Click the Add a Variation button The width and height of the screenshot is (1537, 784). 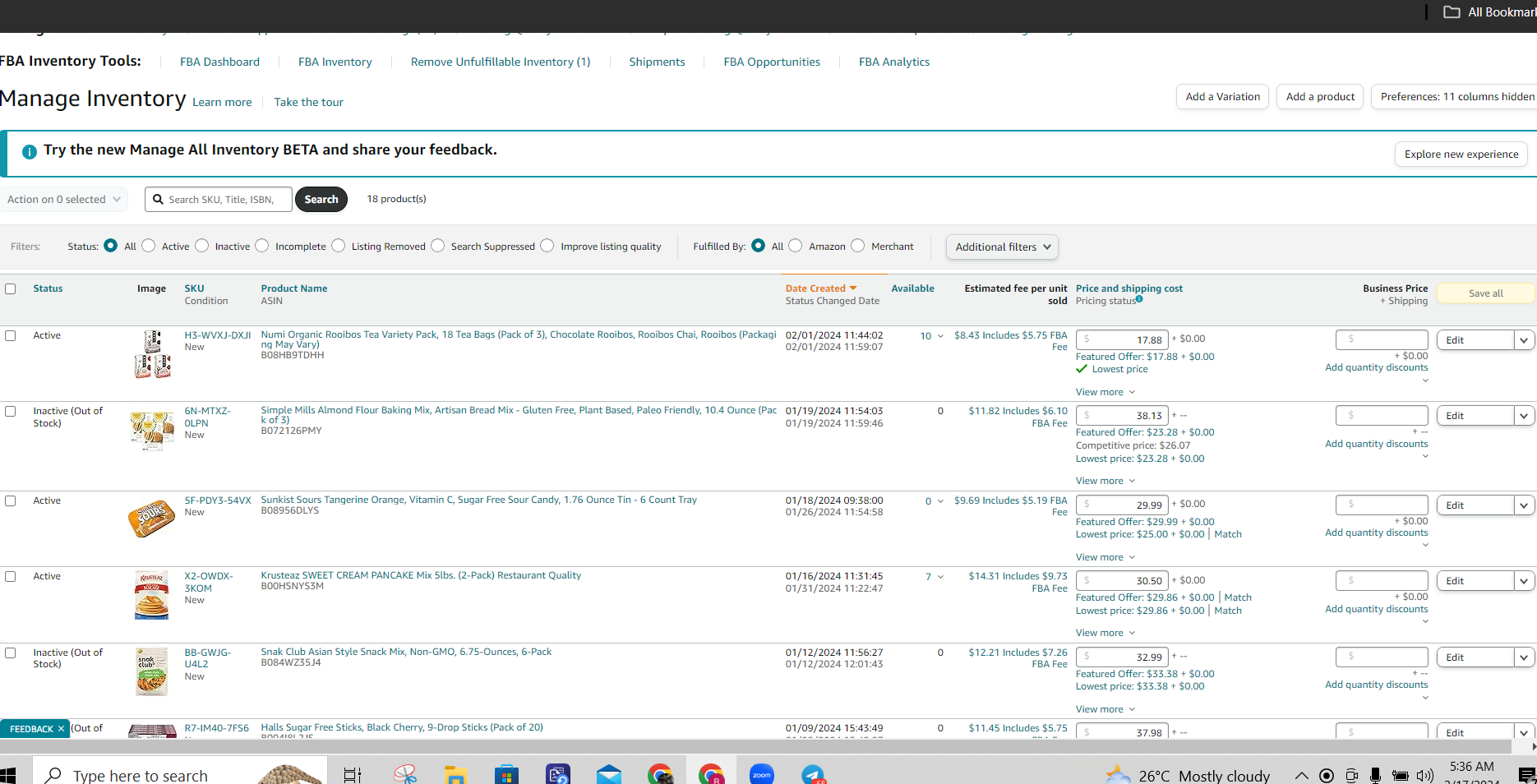[x=1223, y=97]
